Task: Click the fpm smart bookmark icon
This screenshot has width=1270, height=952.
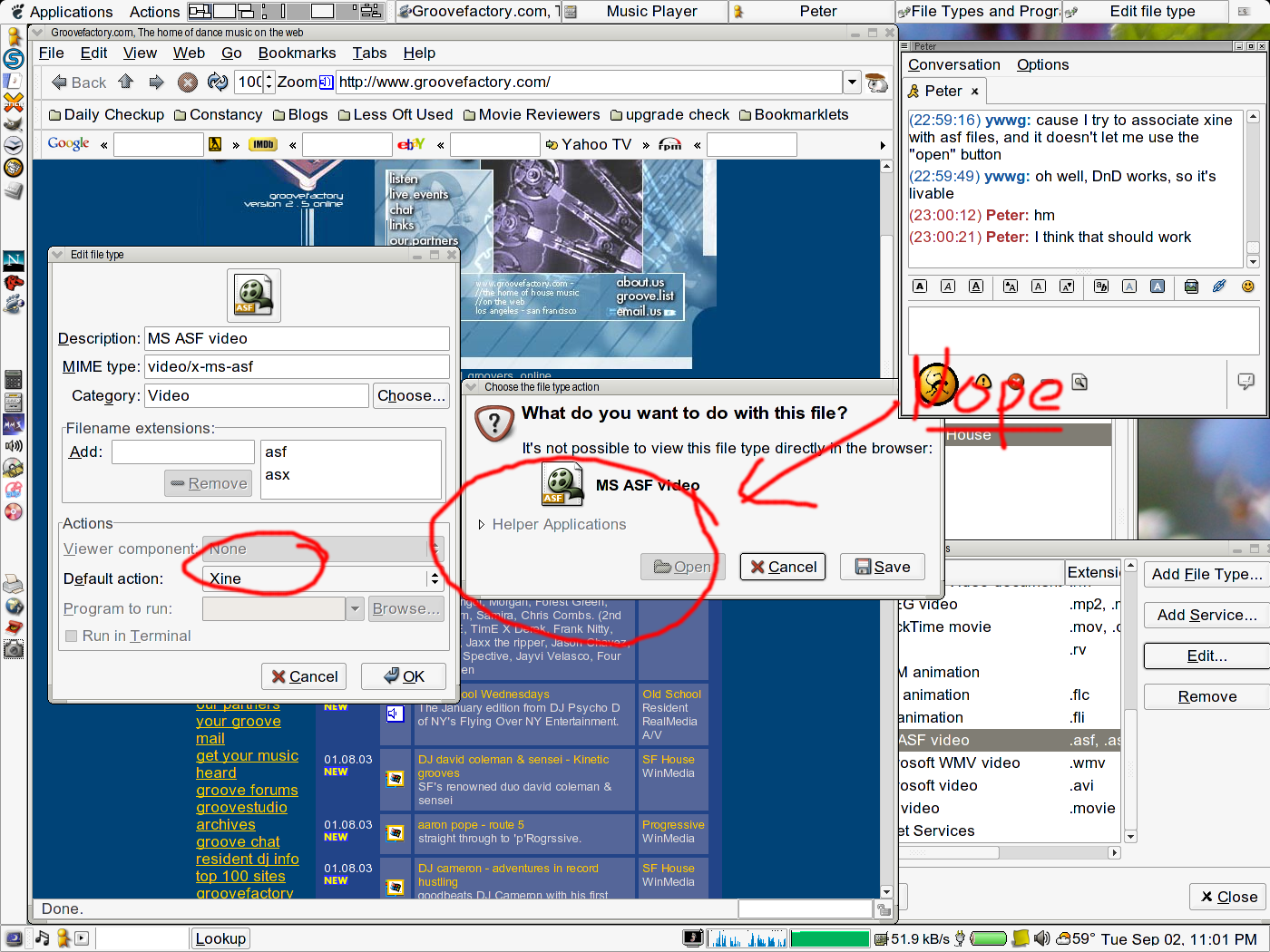Action: (669, 144)
